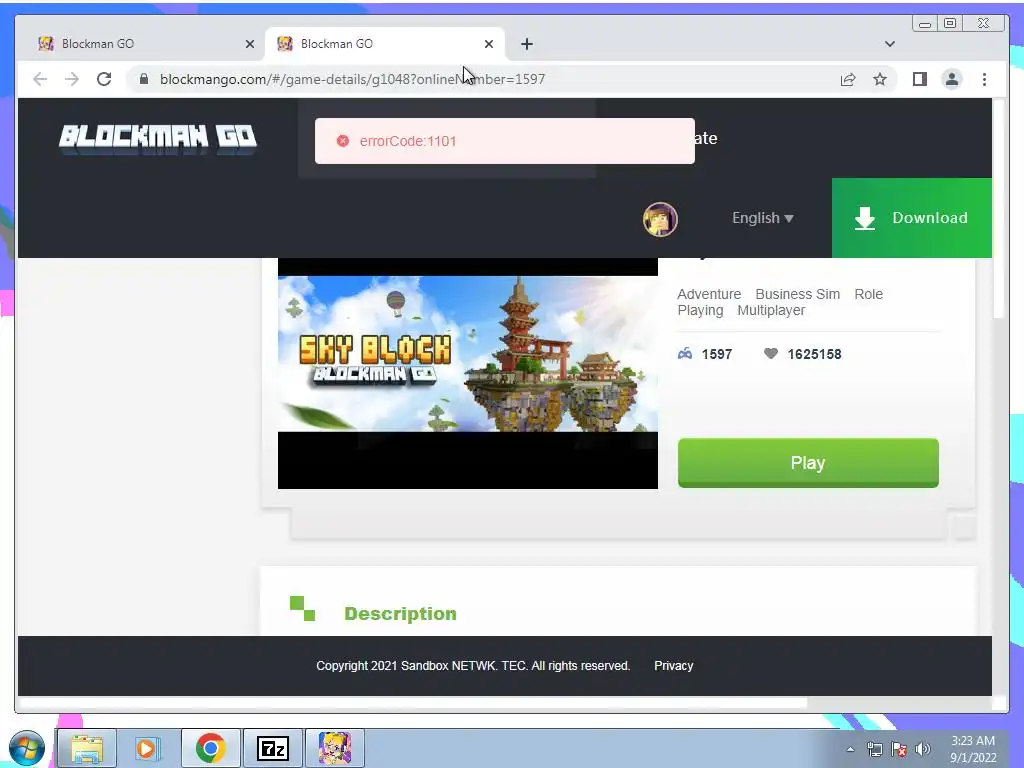Click the Sky Block game banner
The image size is (1024, 768).
(x=468, y=353)
